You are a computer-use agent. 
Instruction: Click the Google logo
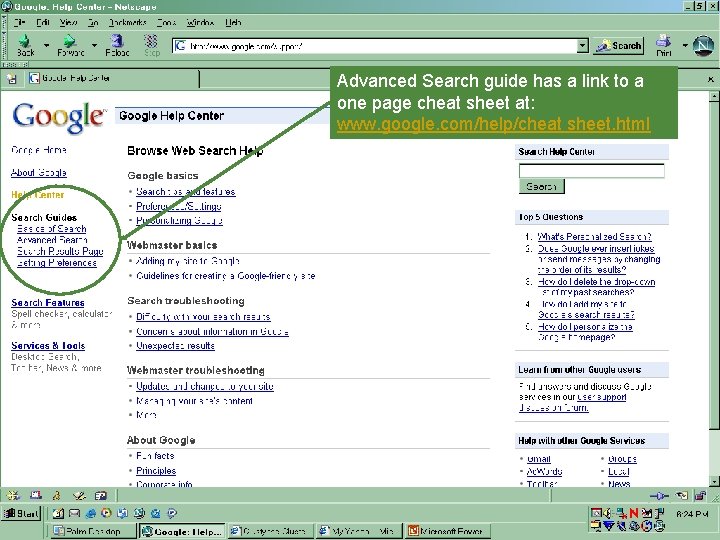point(59,118)
